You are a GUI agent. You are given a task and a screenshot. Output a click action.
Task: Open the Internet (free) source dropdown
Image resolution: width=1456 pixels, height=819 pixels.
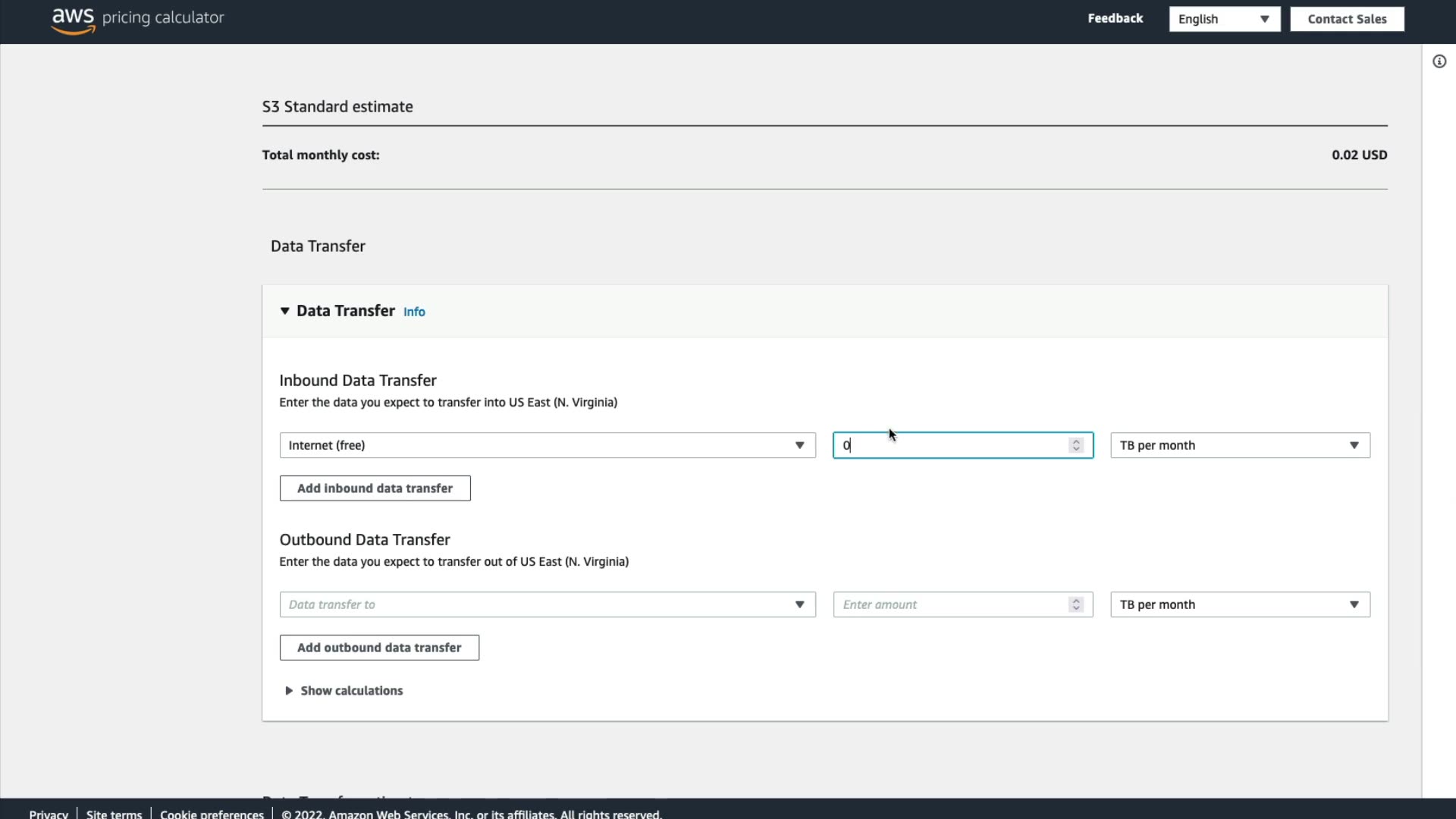[547, 445]
